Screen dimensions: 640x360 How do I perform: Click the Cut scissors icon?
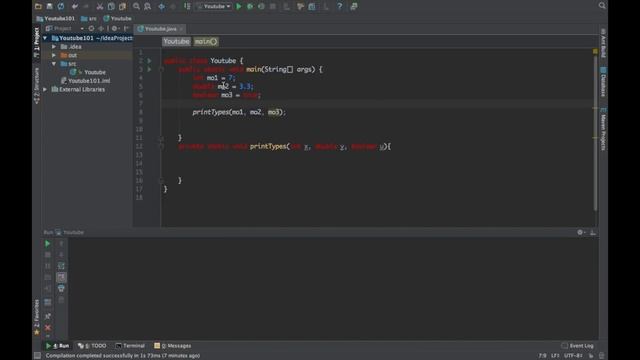tap(100, 6)
